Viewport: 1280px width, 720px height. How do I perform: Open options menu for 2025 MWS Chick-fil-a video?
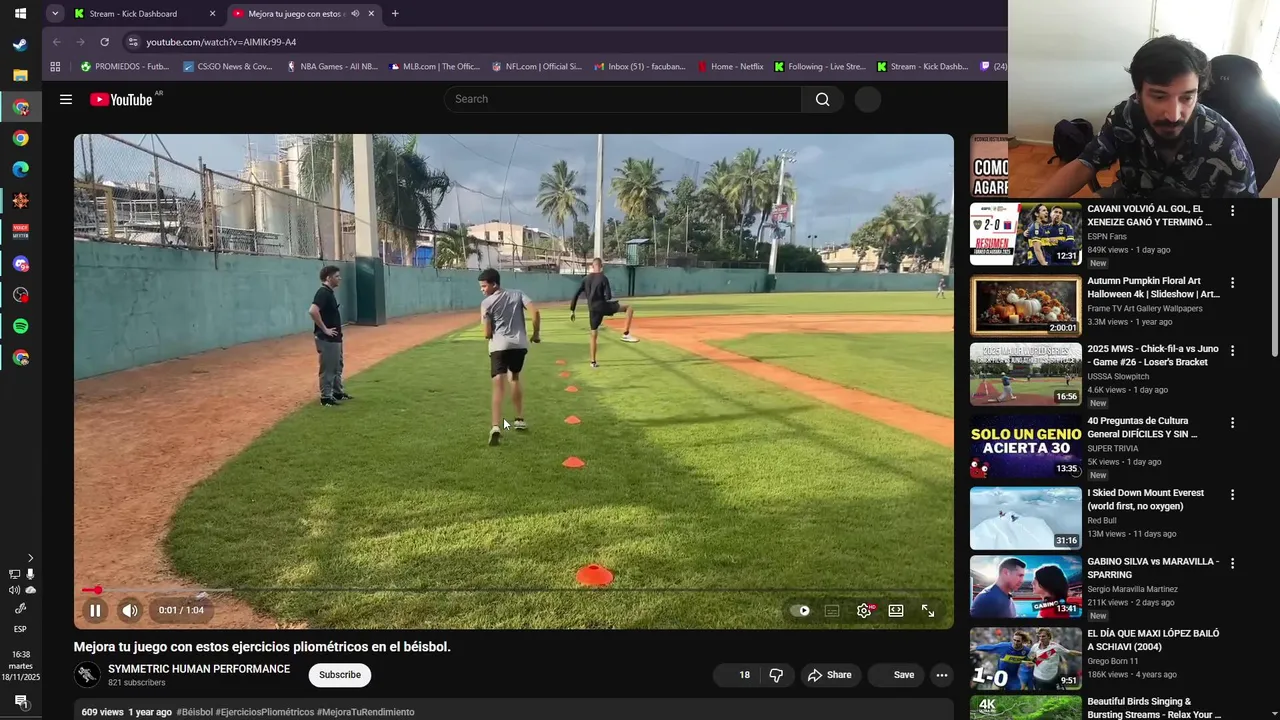pos(1232,351)
